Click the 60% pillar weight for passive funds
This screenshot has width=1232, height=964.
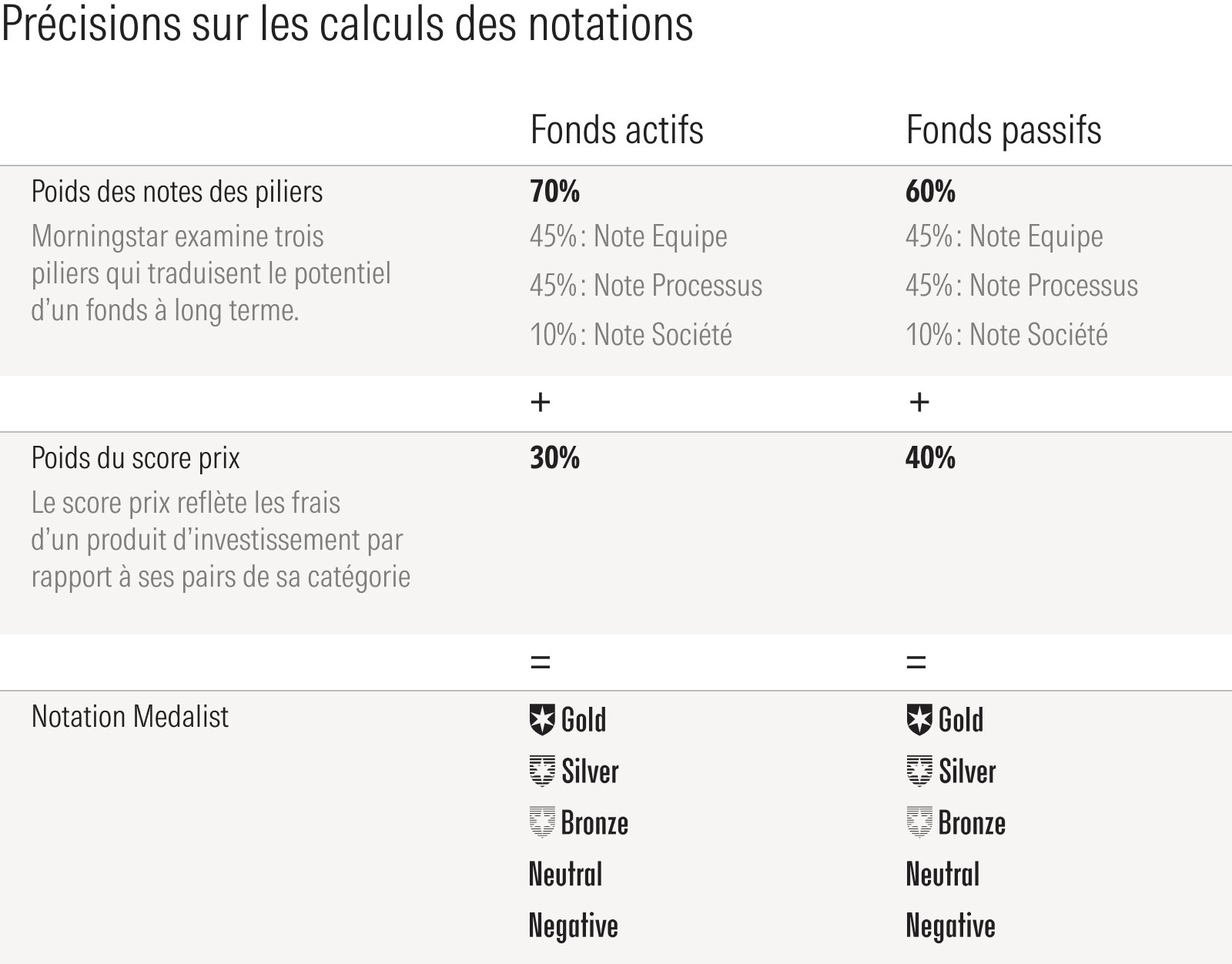click(x=930, y=192)
